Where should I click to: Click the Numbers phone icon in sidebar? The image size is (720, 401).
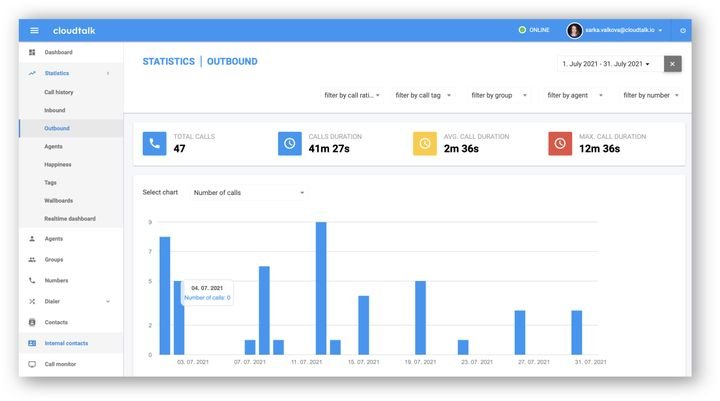[x=32, y=281]
